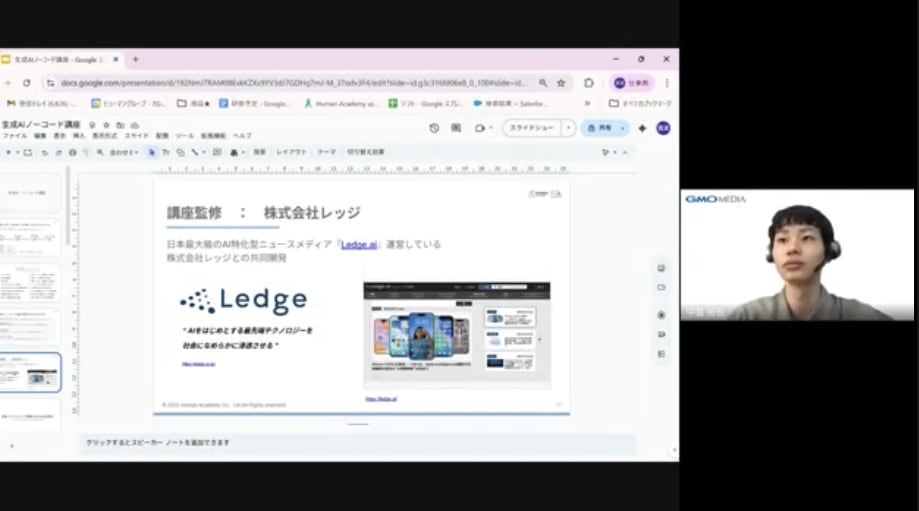Reload the page with the refresh icon
This screenshot has width=919, height=511.
[27, 83]
